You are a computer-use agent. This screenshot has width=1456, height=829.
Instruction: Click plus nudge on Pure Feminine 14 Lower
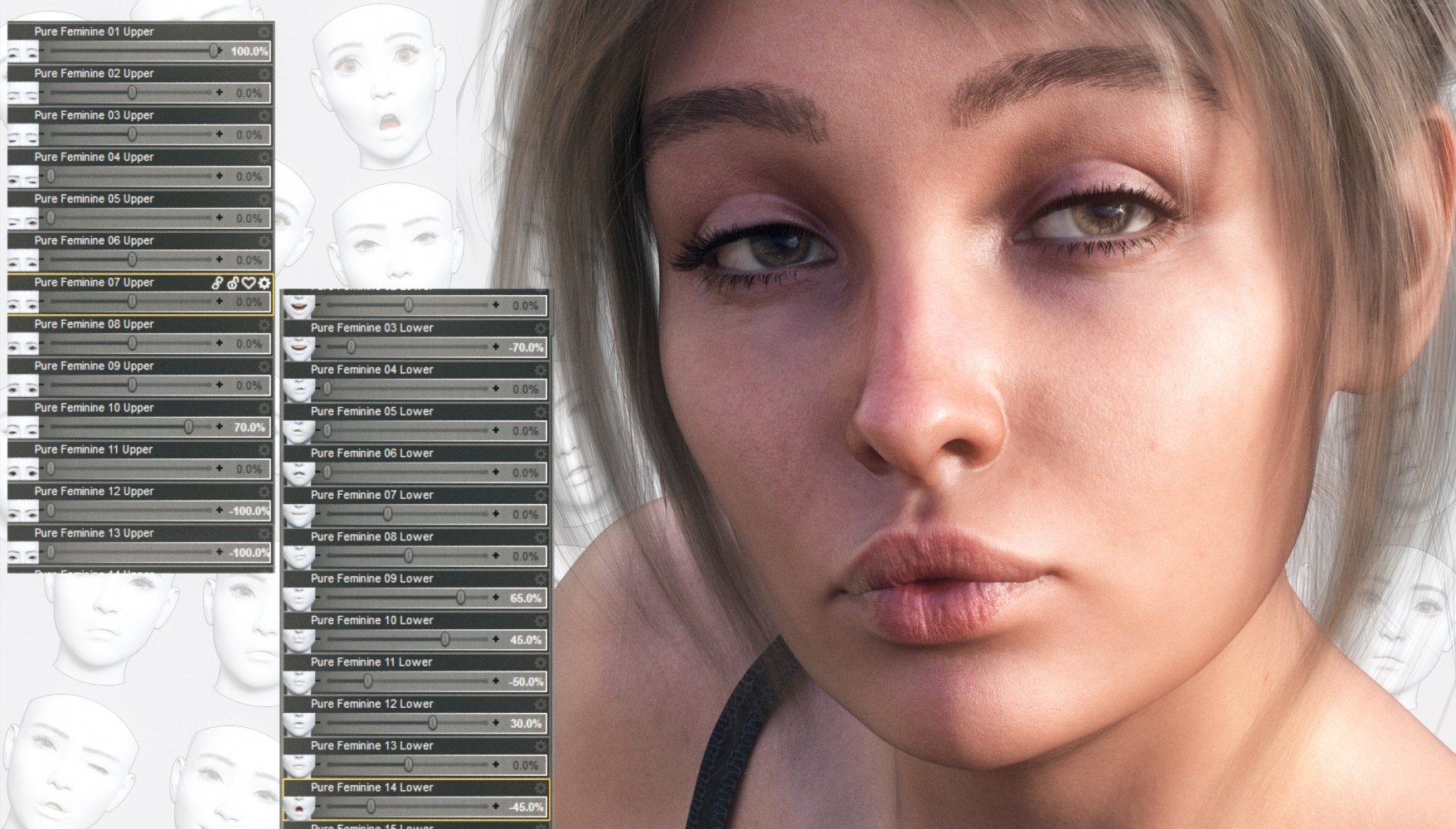click(x=496, y=806)
